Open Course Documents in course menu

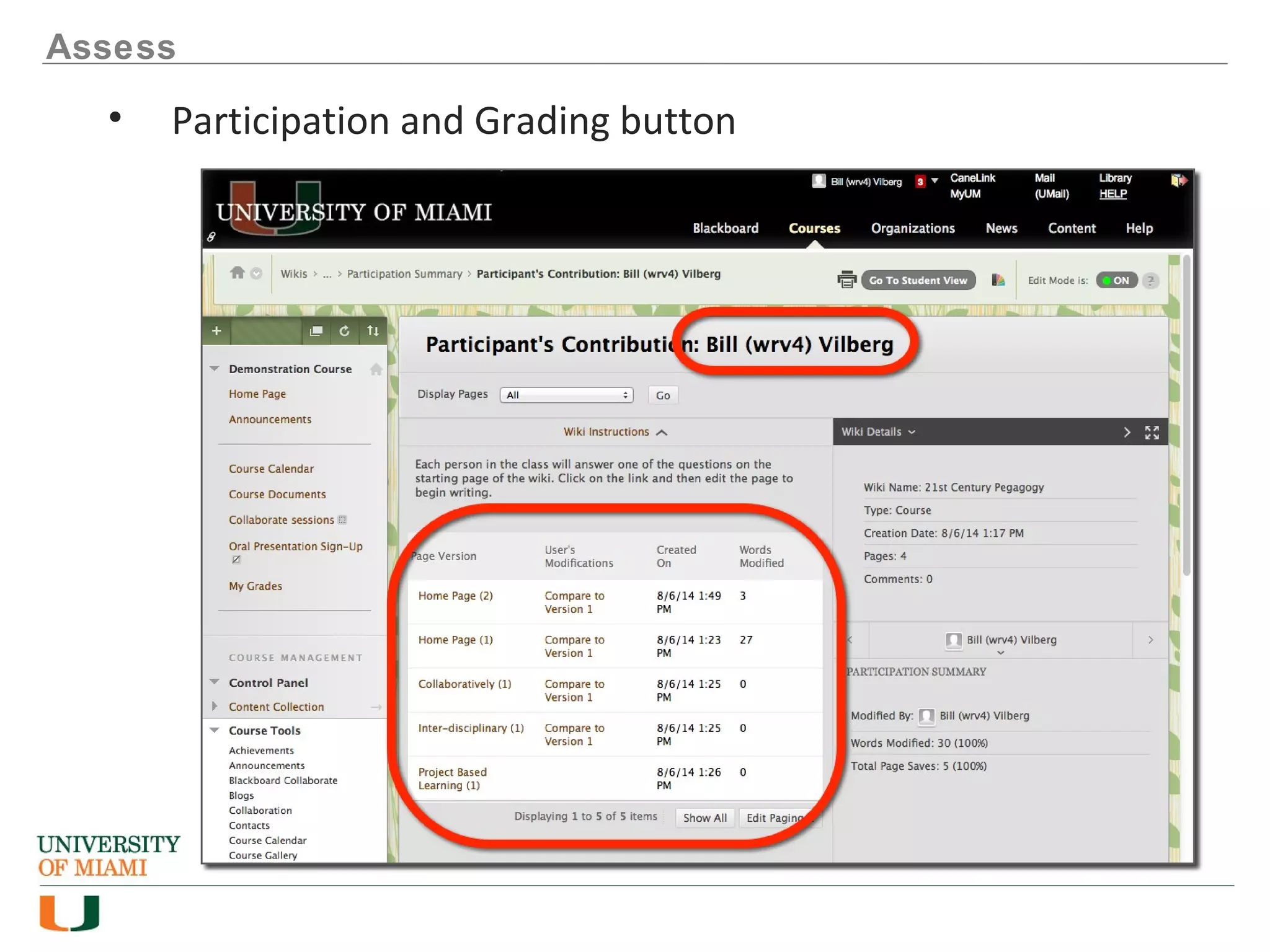click(277, 494)
